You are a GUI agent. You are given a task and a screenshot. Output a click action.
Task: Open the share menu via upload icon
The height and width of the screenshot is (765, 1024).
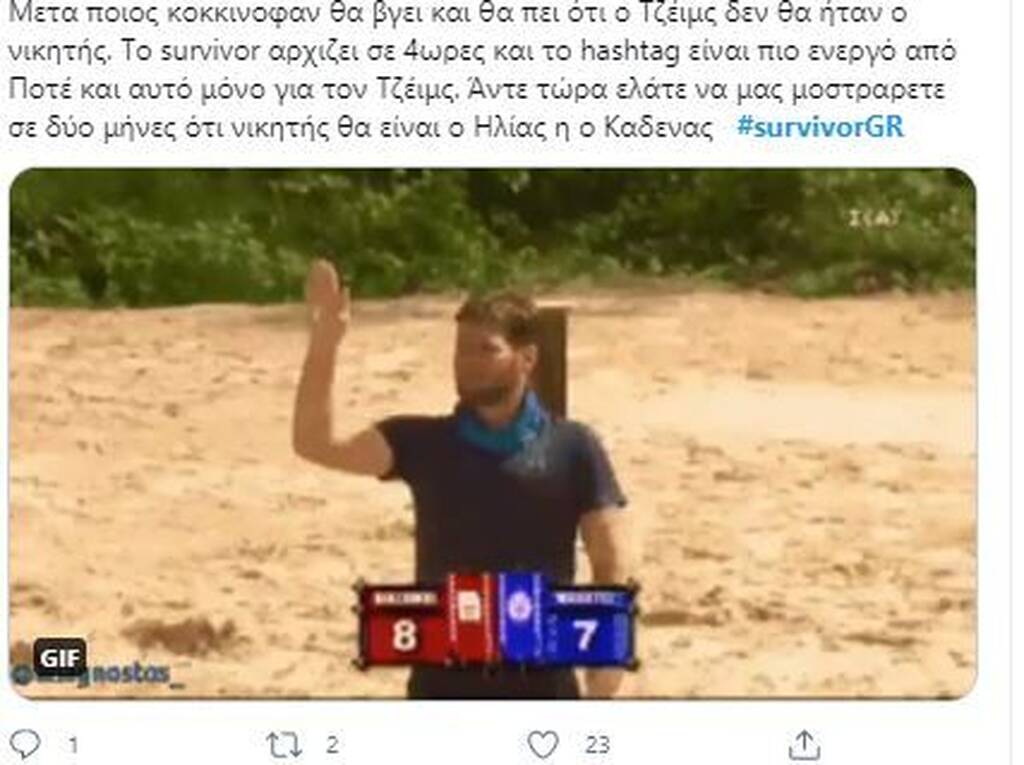(805, 745)
